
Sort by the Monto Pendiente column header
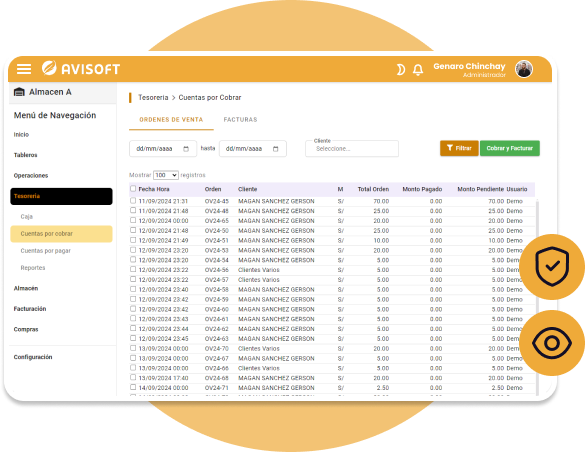[481, 189]
